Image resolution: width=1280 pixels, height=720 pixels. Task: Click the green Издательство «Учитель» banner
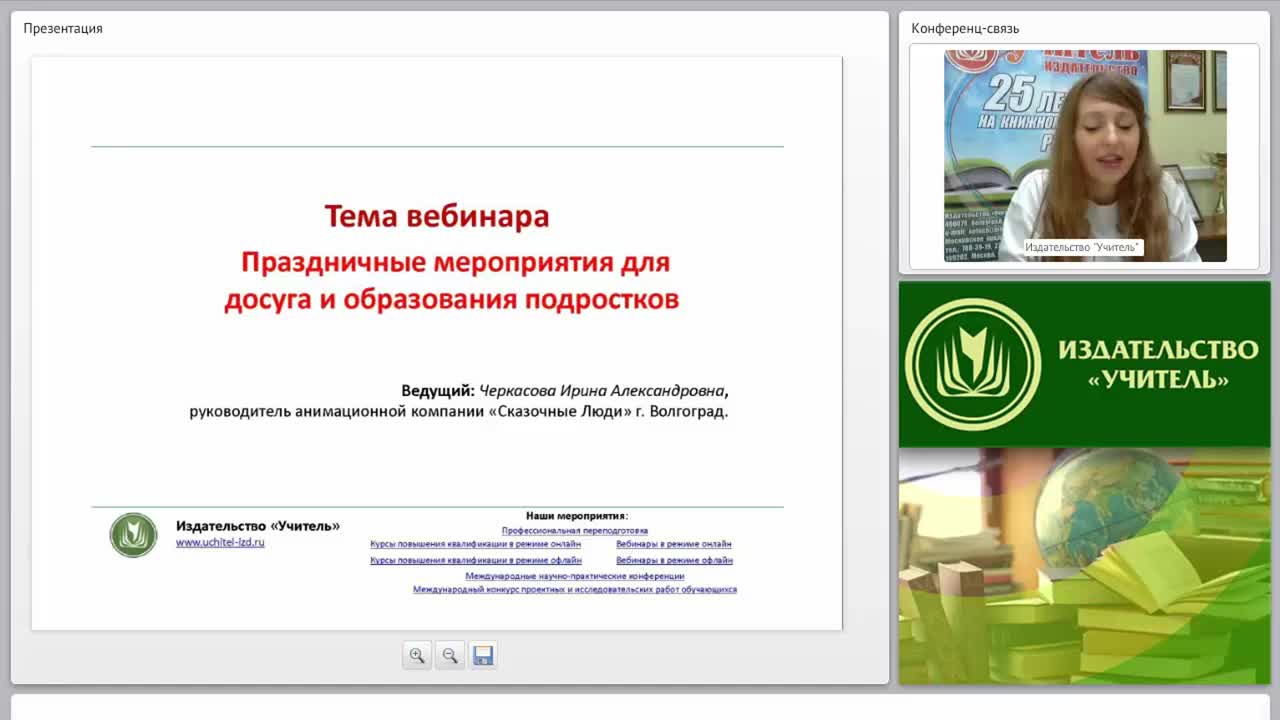(x=1084, y=364)
